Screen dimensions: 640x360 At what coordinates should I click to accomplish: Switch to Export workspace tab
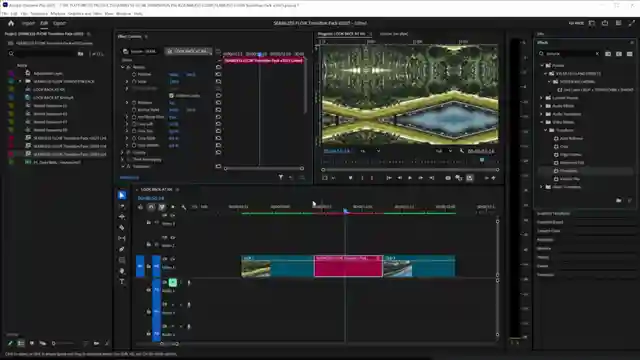tap(59, 23)
